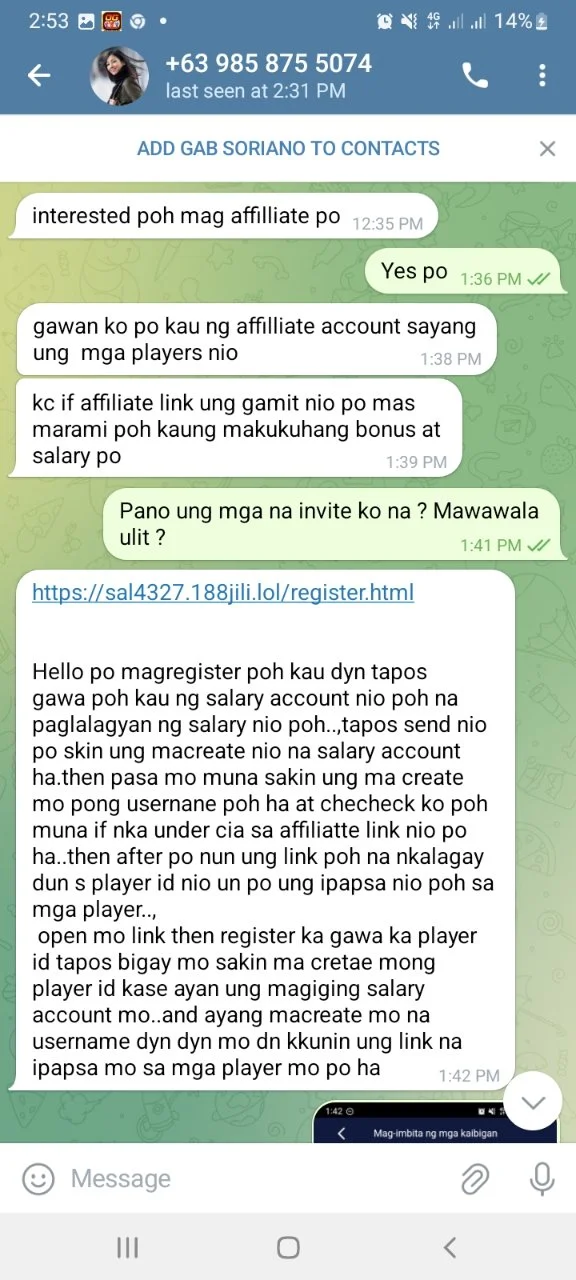Go back using the arrow icon
576x1280 pixels.
click(x=39, y=75)
